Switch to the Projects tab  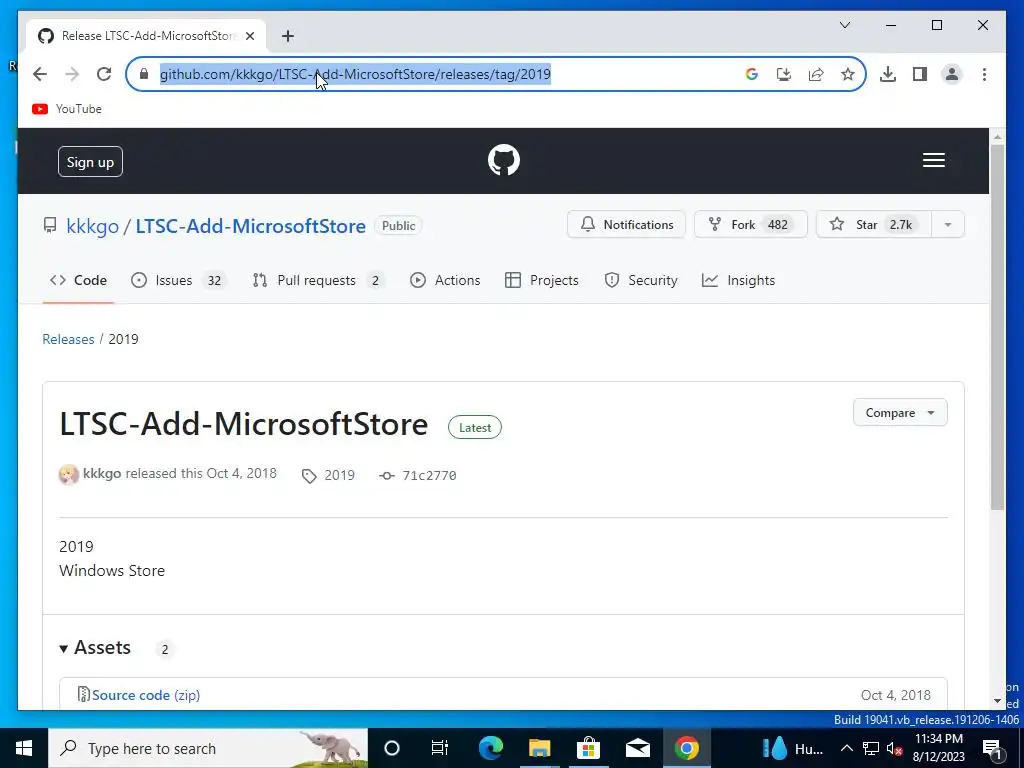pos(541,280)
